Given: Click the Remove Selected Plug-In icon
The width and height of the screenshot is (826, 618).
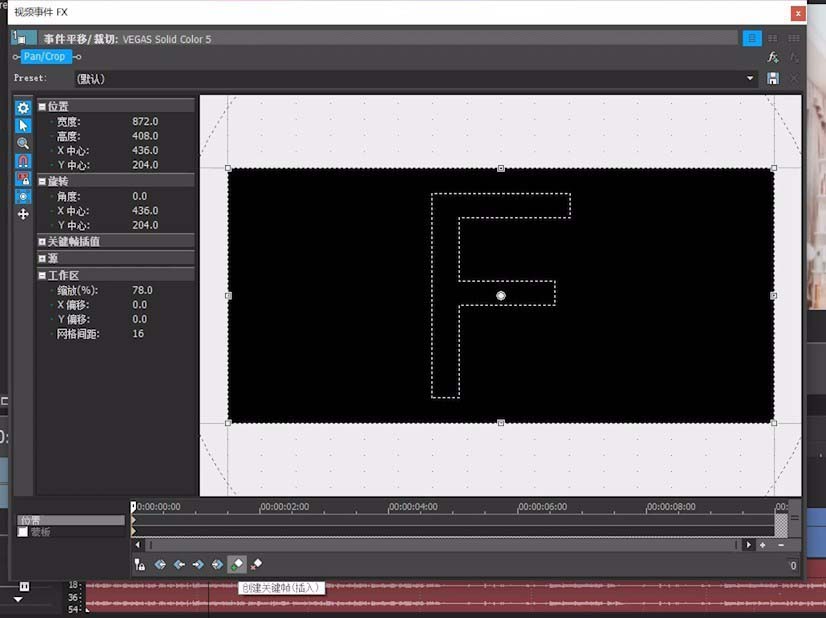Looking at the screenshot, I should 794,57.
